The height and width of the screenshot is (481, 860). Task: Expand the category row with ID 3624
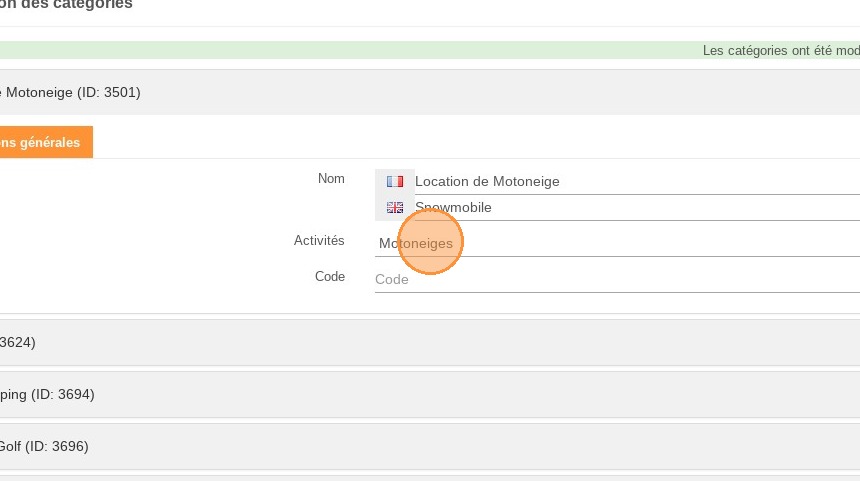tap(430, 342)
